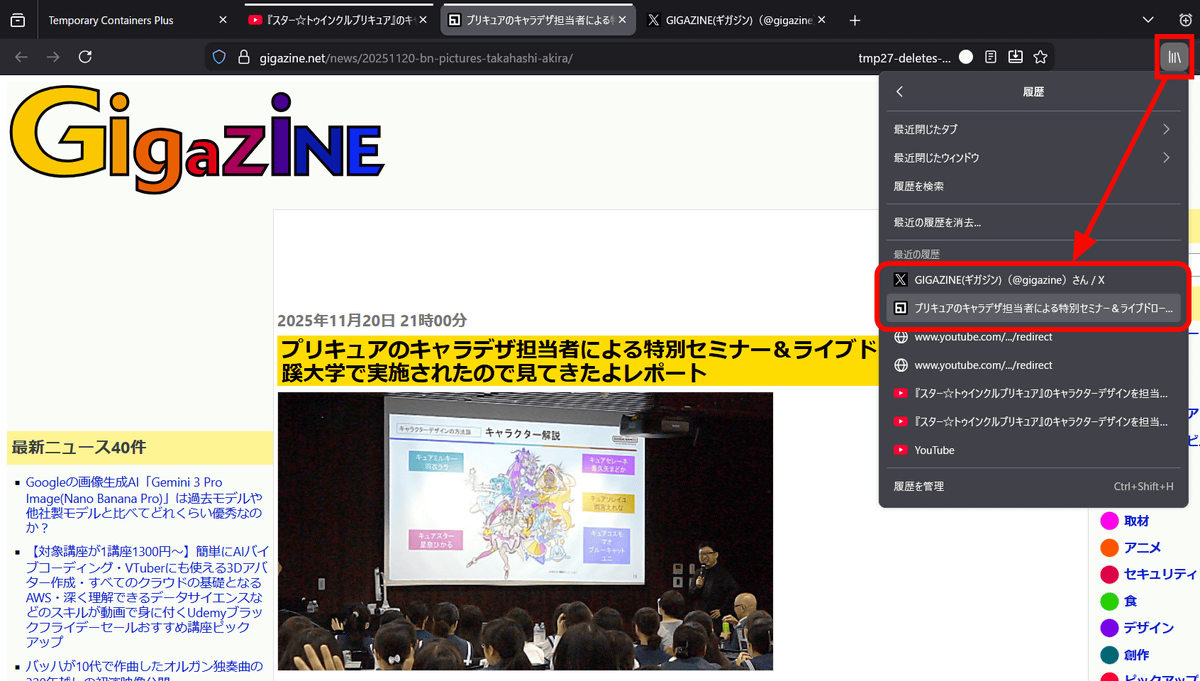Choose 最近の履歴を消去... menu entry
The width and height of the screenshot is (1200, 681).
point(937,223)
